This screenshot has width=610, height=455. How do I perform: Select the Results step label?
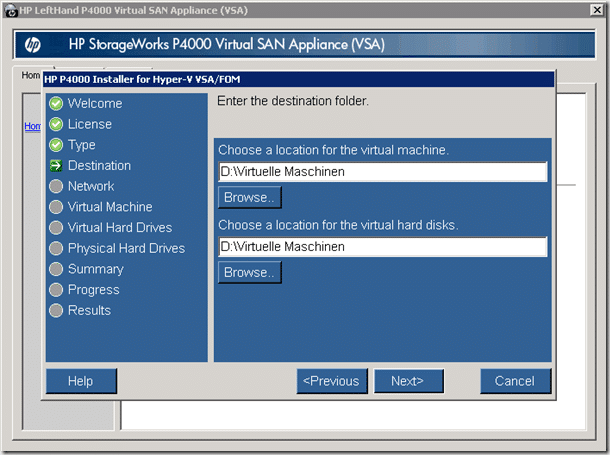(89, 310)
